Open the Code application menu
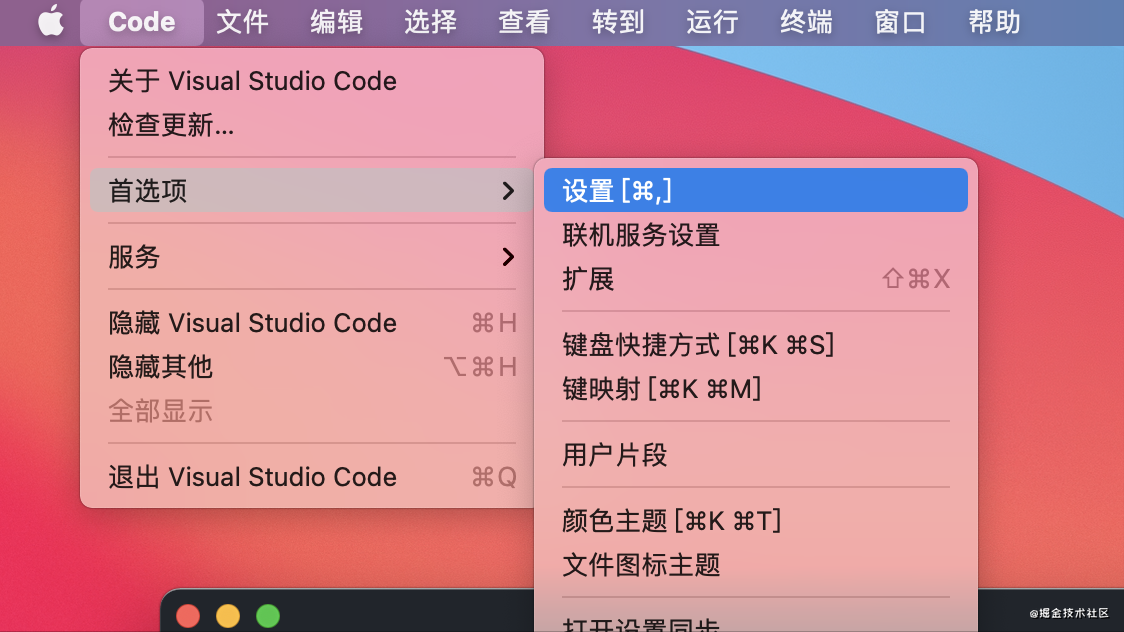The width and height of the screenshot is (1124, 632). tap(141, 22)
